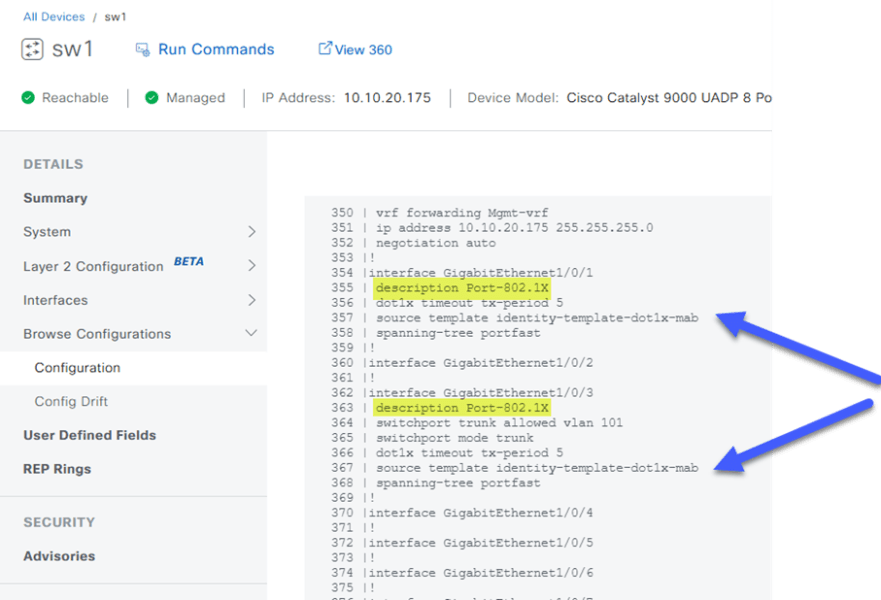Click the Run Commands link
The image size is (881, 600).
216,49
